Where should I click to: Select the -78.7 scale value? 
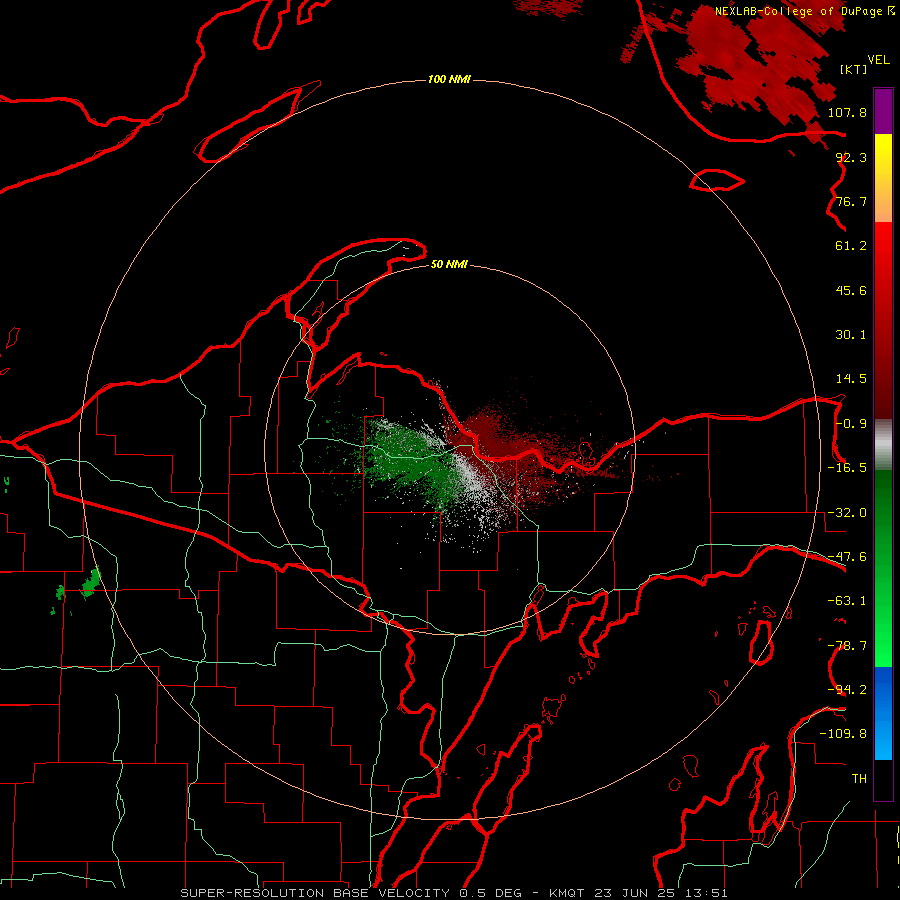click(x=847, y=646)
